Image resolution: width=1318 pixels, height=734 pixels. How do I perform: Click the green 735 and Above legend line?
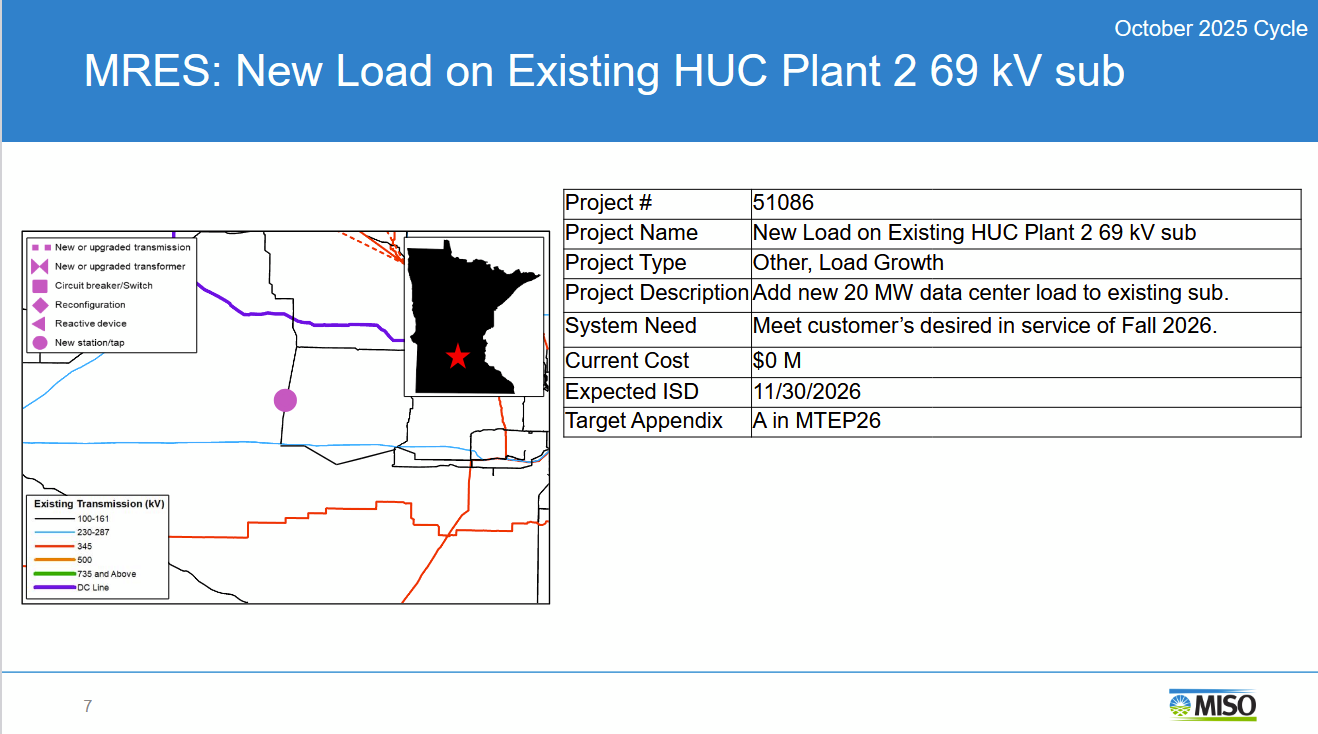(55, 574)
